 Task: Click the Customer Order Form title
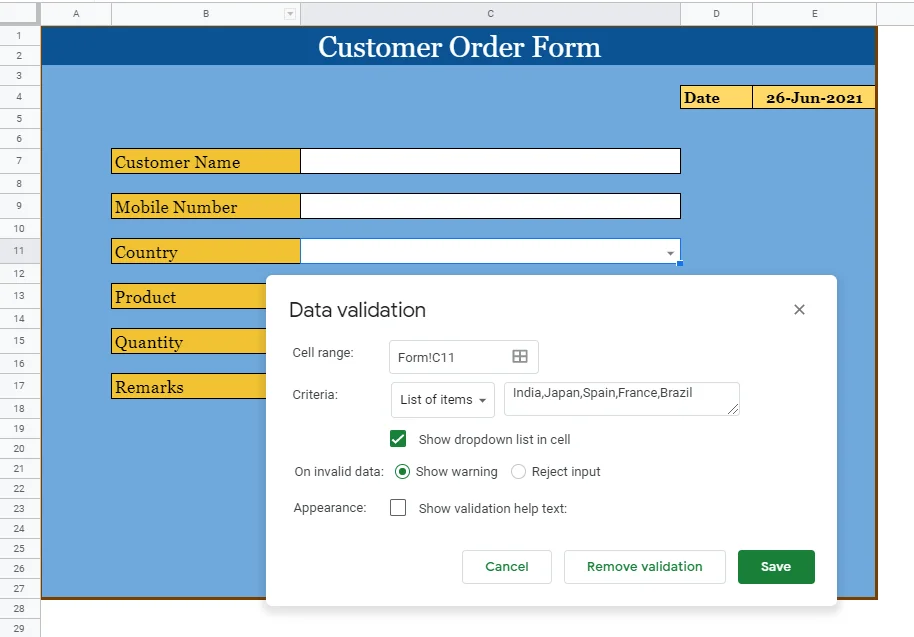tap(459, 47)
